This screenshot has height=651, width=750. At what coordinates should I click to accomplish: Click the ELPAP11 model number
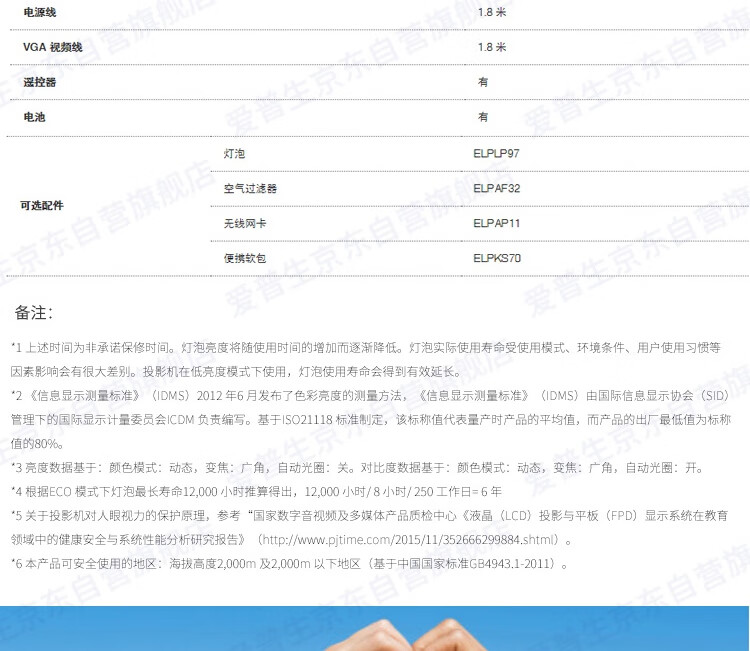pyautogui.click(x=496, y=223)
